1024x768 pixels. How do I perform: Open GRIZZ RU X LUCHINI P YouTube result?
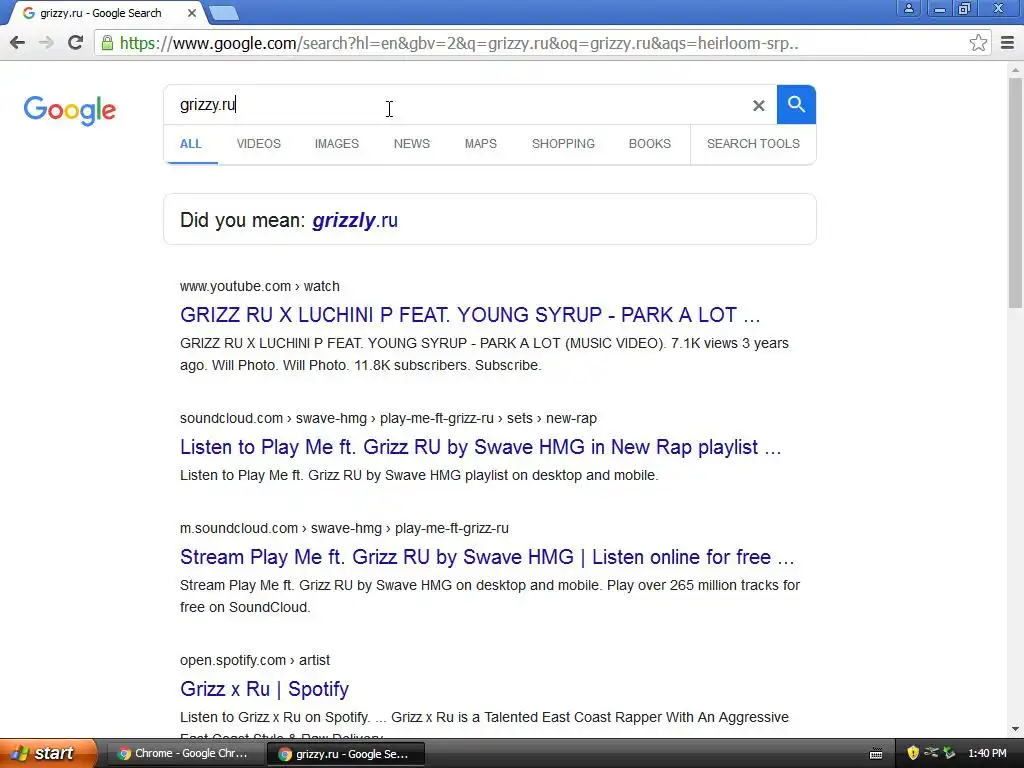click(x=470, y=315)
